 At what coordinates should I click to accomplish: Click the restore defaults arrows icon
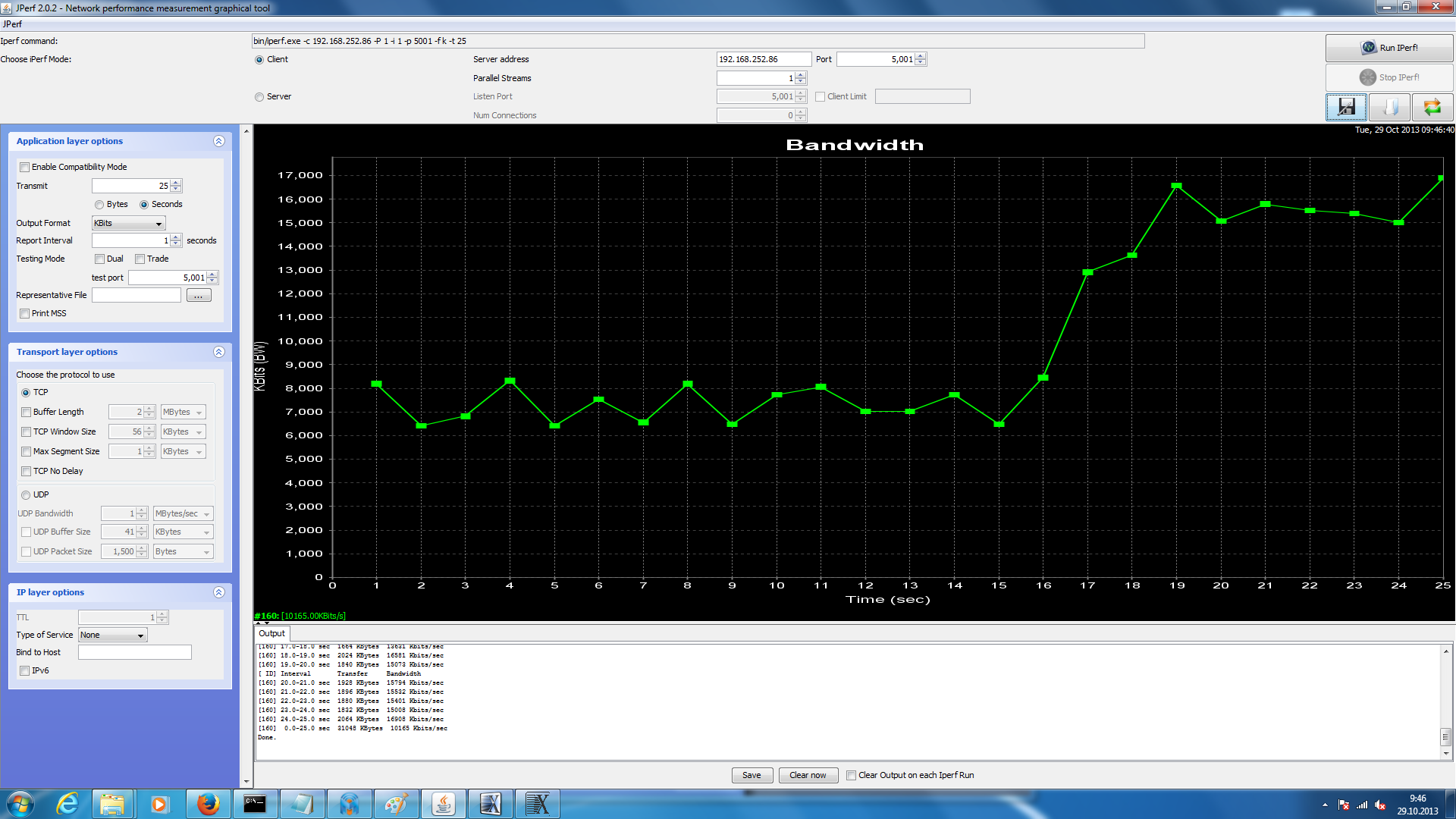tap(1432, 107)
